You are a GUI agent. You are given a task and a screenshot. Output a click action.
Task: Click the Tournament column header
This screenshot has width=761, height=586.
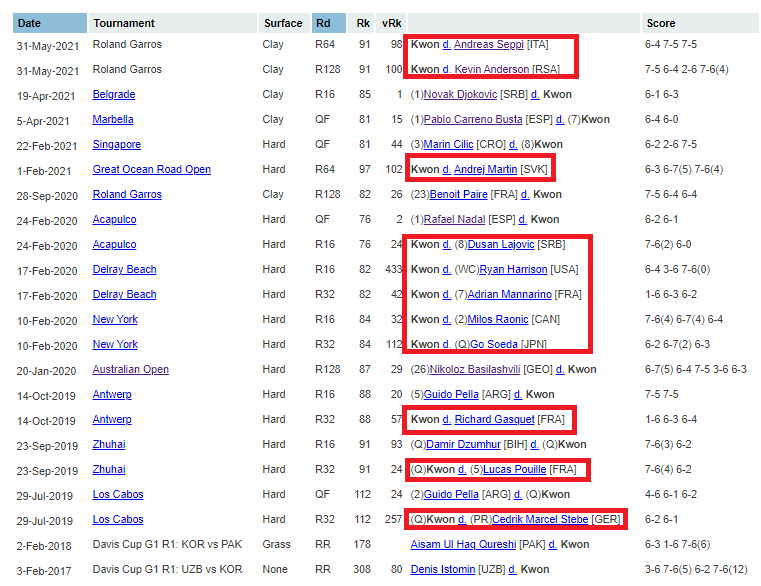point(172,23)
